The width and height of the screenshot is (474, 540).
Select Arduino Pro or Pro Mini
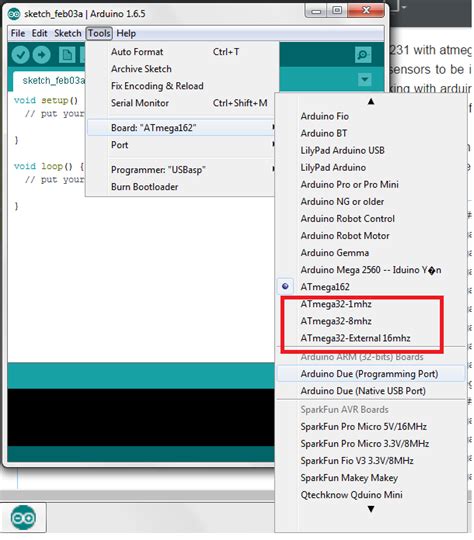(371, 185)
